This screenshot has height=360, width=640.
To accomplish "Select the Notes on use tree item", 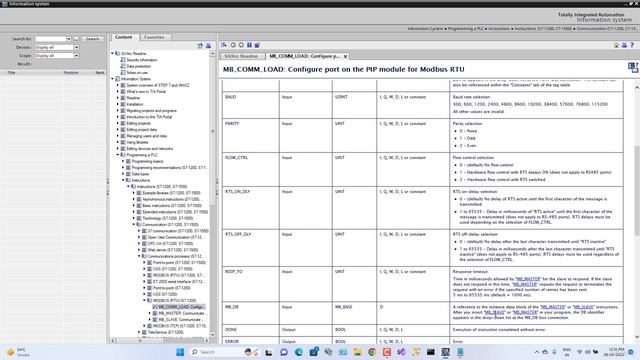I will click(137, 73).
